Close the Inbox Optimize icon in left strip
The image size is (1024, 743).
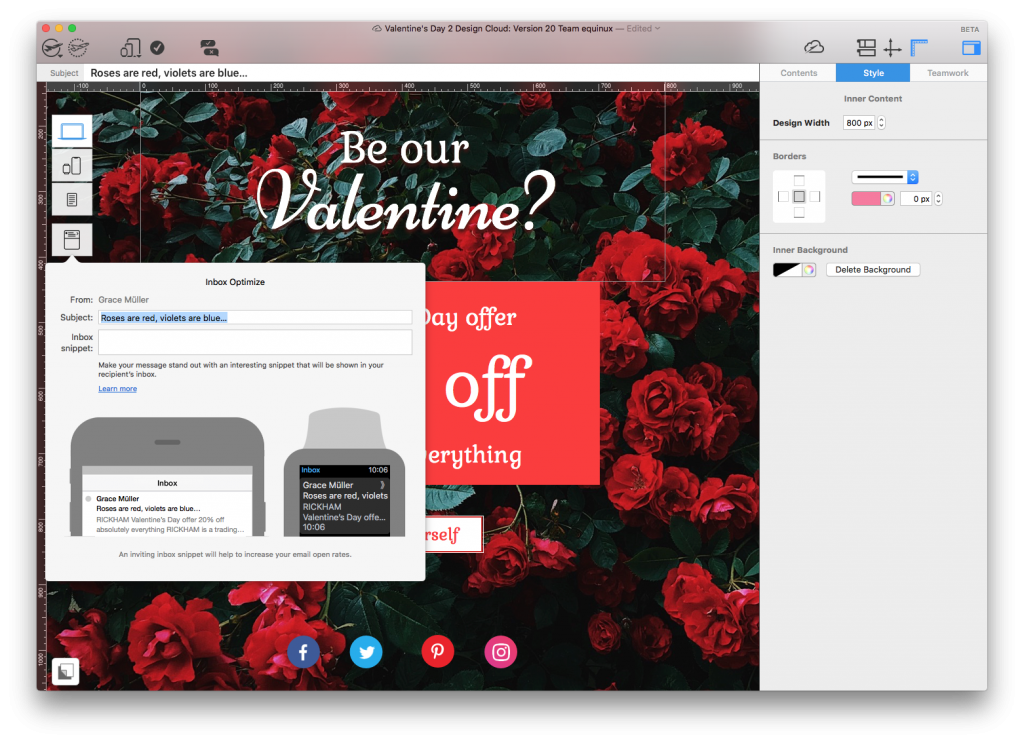(x=72, y=240)
